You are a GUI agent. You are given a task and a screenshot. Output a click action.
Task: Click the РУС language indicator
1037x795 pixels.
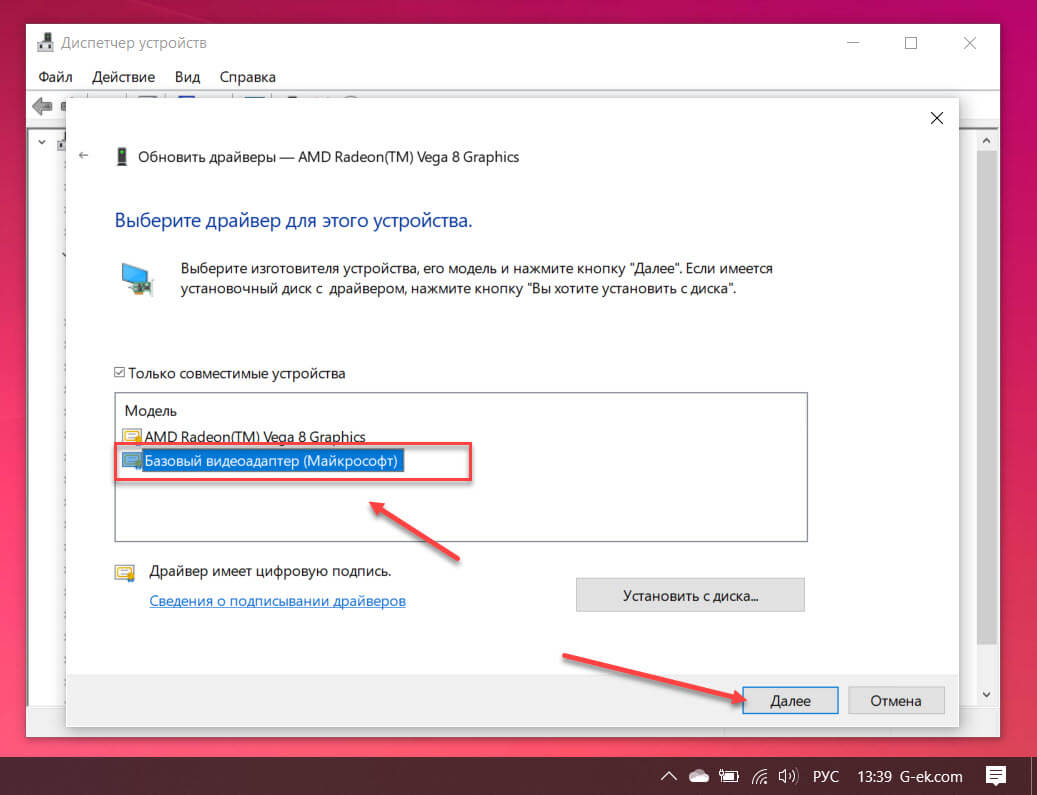(x=825, y=776)
